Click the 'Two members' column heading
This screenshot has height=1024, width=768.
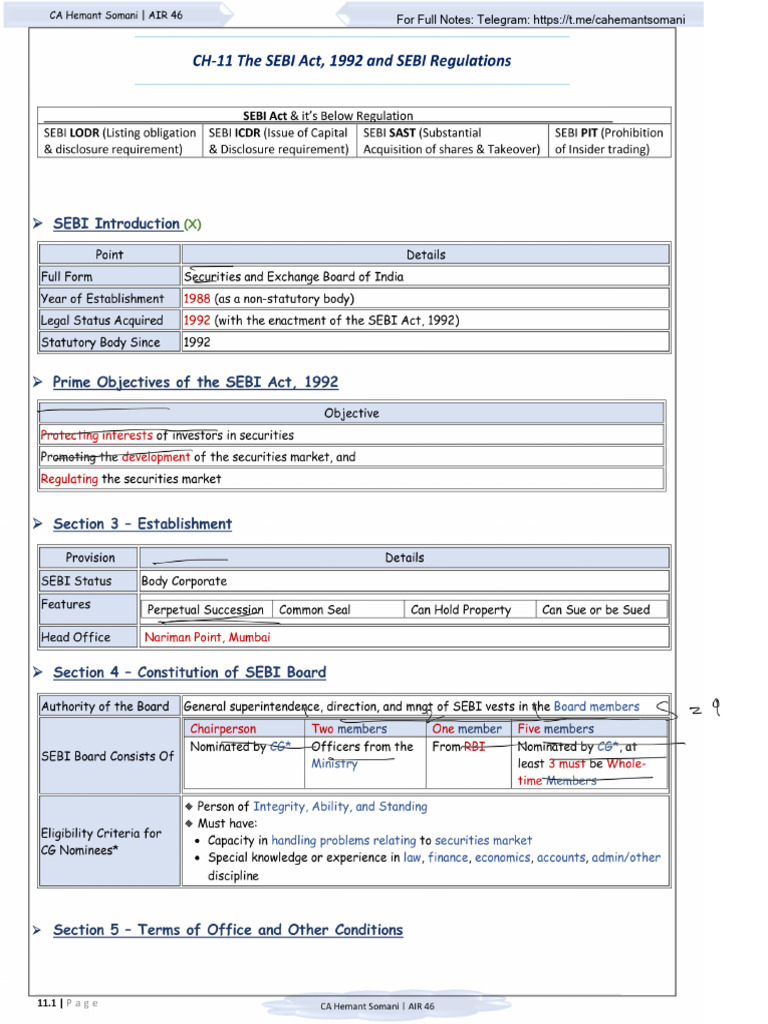coord(349,728)
